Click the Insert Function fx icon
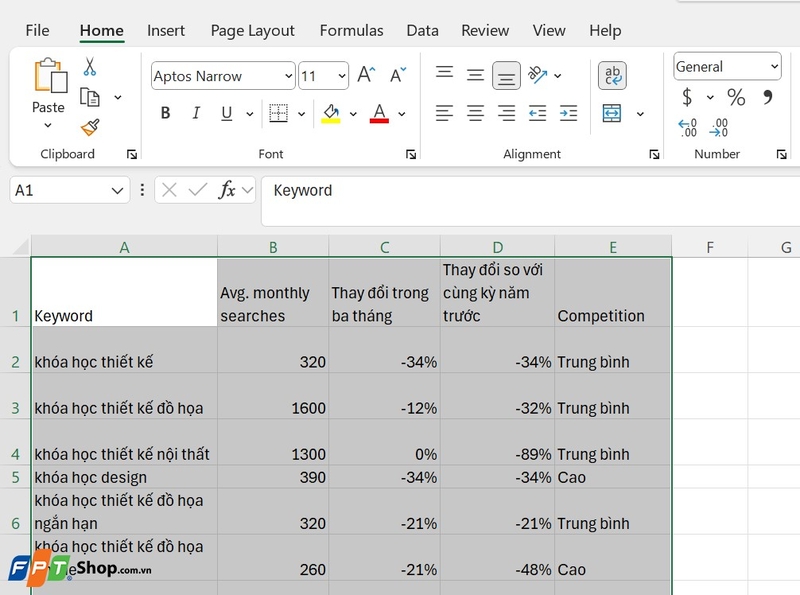Viewport: 800px width, 595px height. click(227, 190)
